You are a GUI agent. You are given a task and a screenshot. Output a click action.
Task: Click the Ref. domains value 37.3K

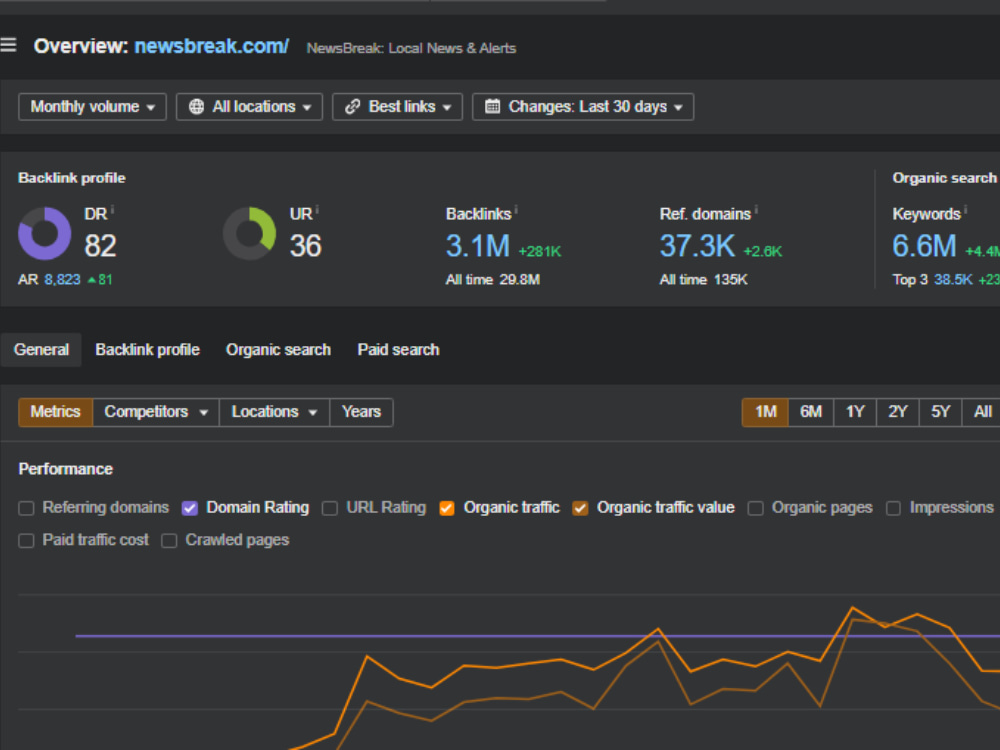pyautogui.click(x=697, y=246)
